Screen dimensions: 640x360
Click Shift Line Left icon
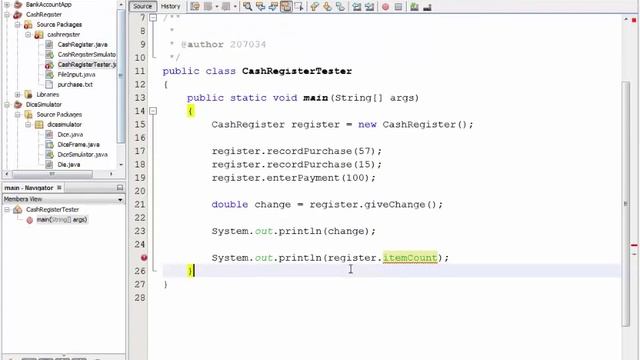(x=356, y=7)
